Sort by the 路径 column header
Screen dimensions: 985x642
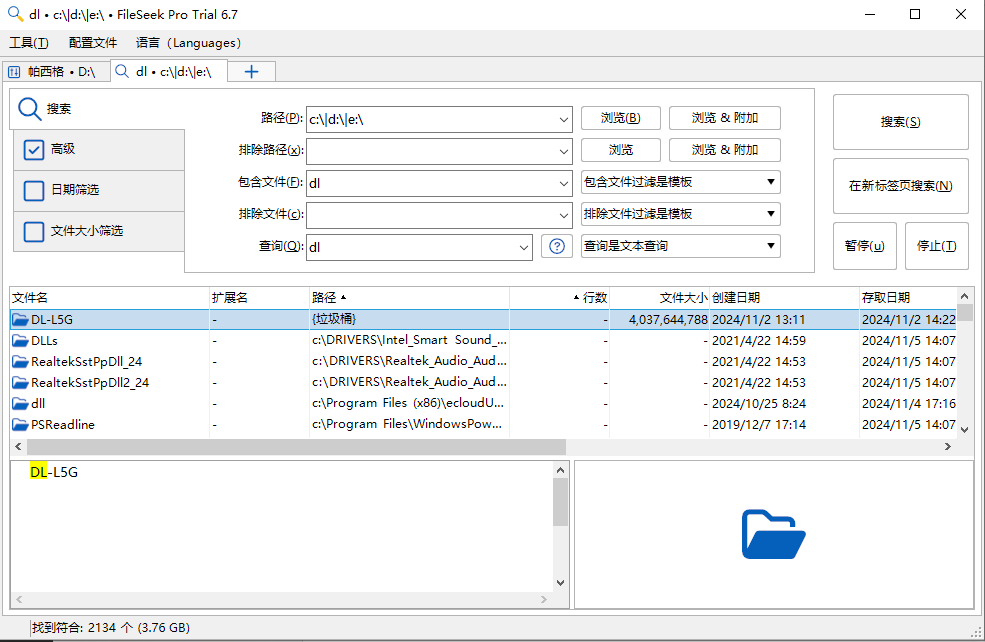(x=409, y=298)
